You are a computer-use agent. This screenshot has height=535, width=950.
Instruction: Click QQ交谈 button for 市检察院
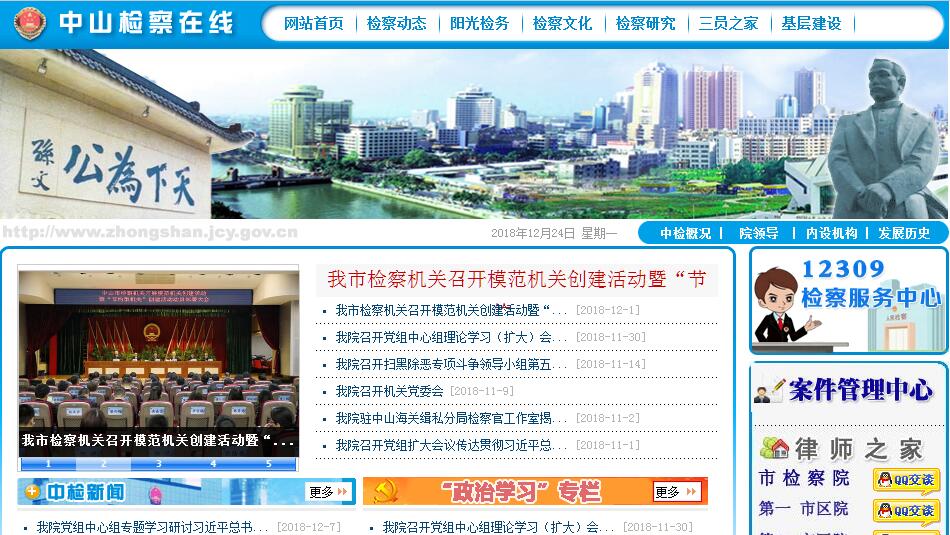(x=906, y=481)
